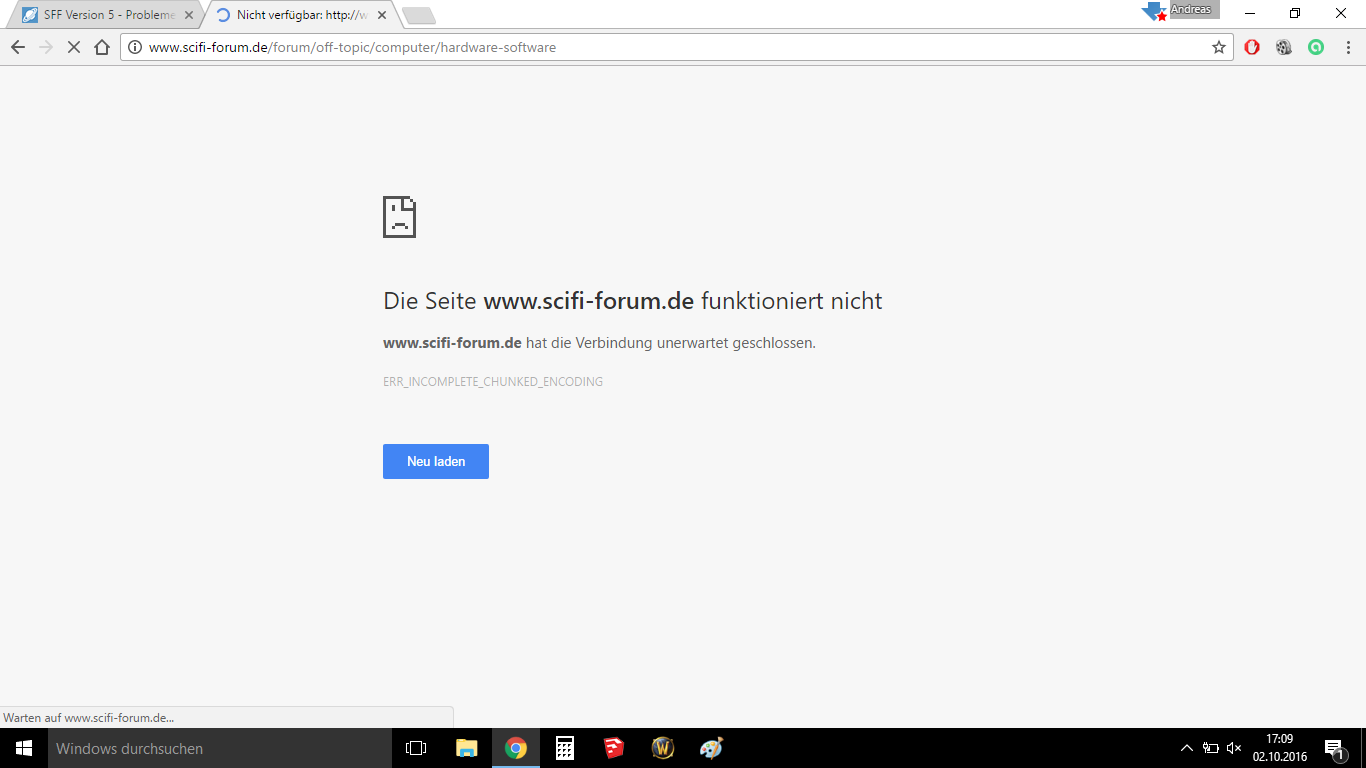
Task: Open the red stop-hand adblocker extension
Action: tap(1252, 47)
